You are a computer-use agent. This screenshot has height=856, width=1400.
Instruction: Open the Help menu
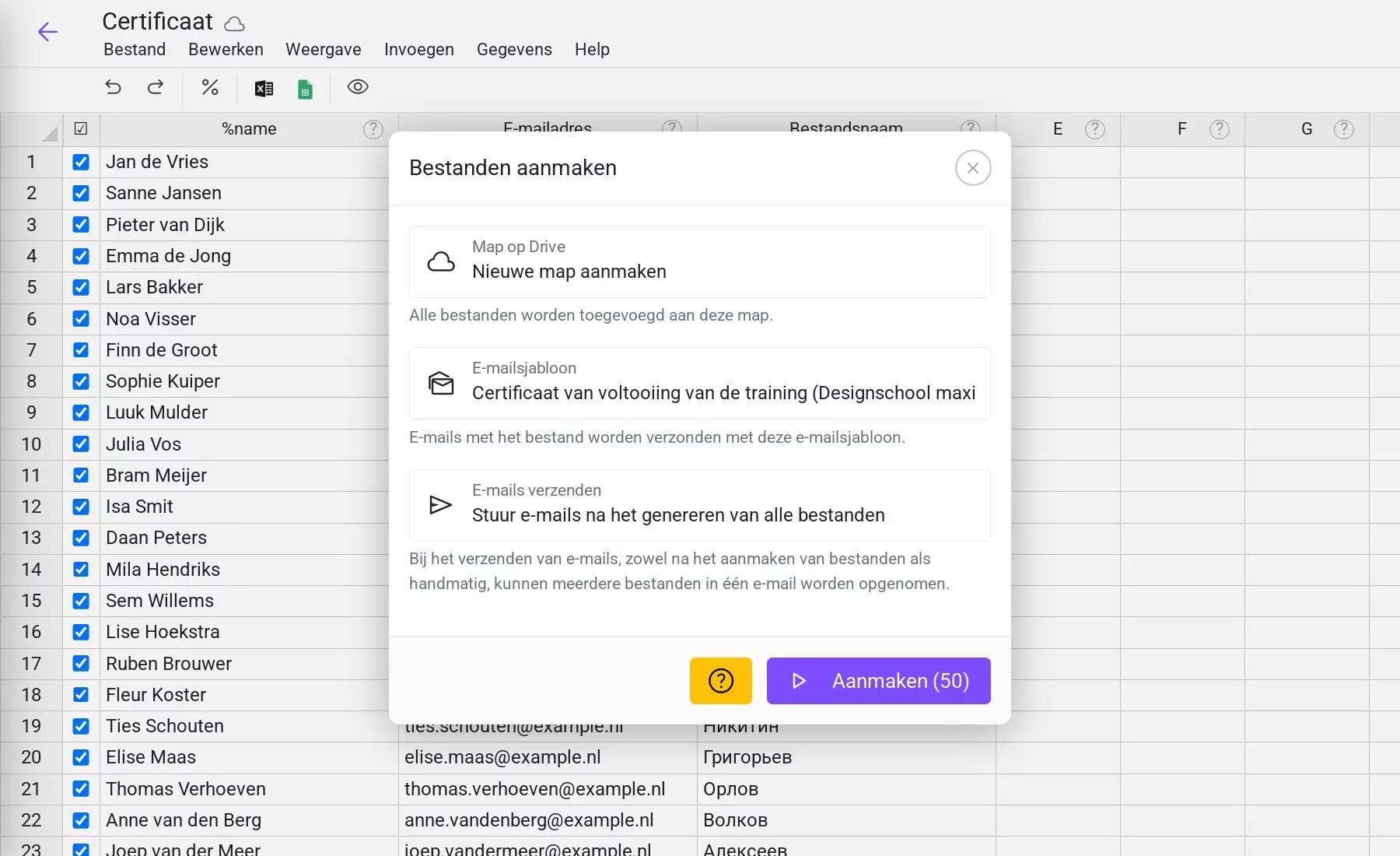coord(592,50)
